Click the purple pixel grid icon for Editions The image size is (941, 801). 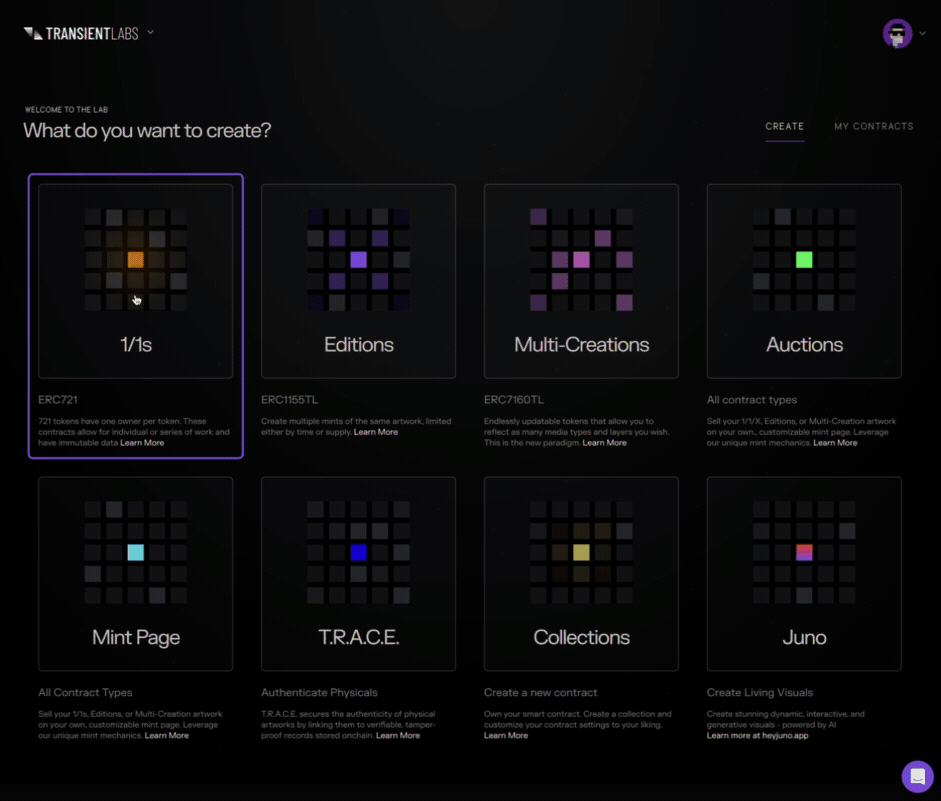(x=358, y=260)
